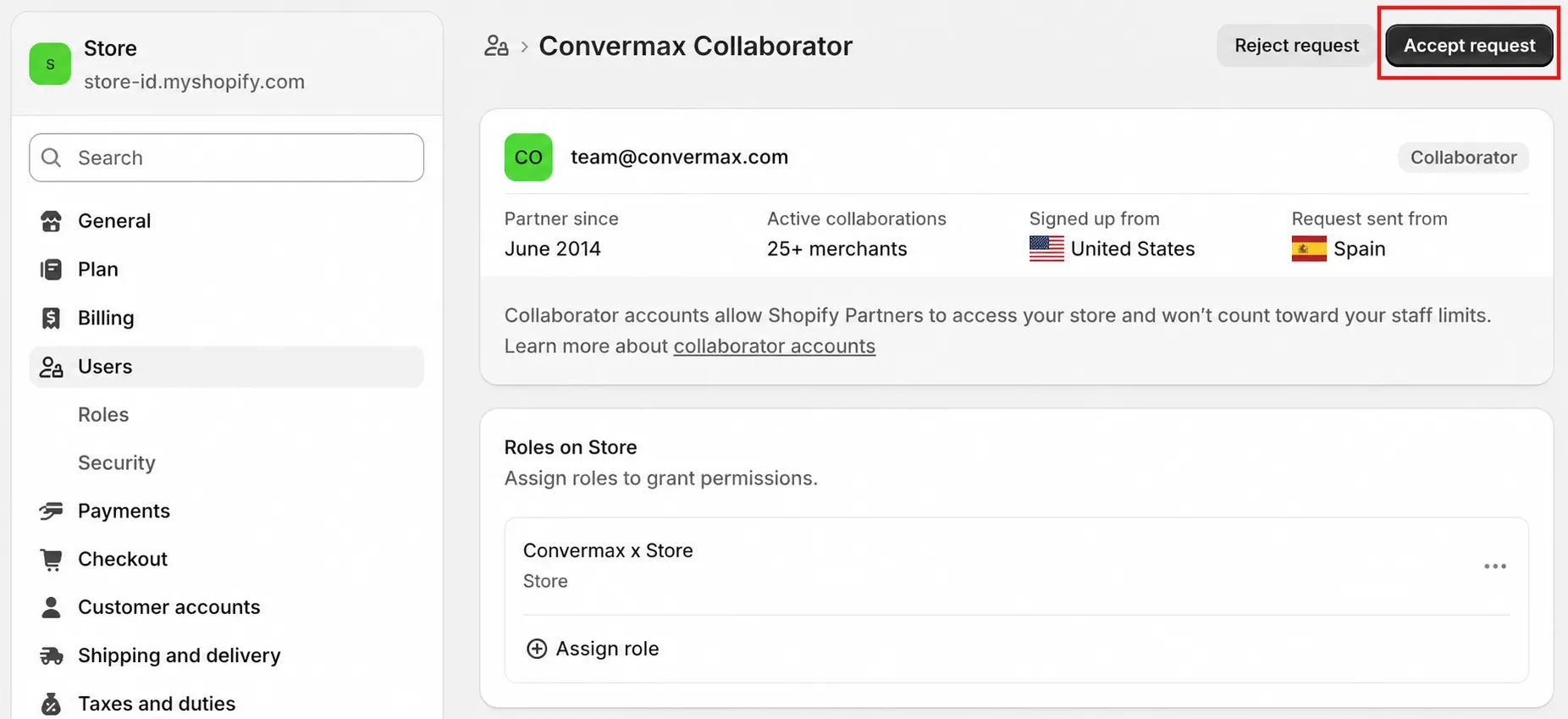Click the green CO collaborator avatar
Image resolution: width=1568 pixels, height=719 pixels.
(x=528, y=158)
